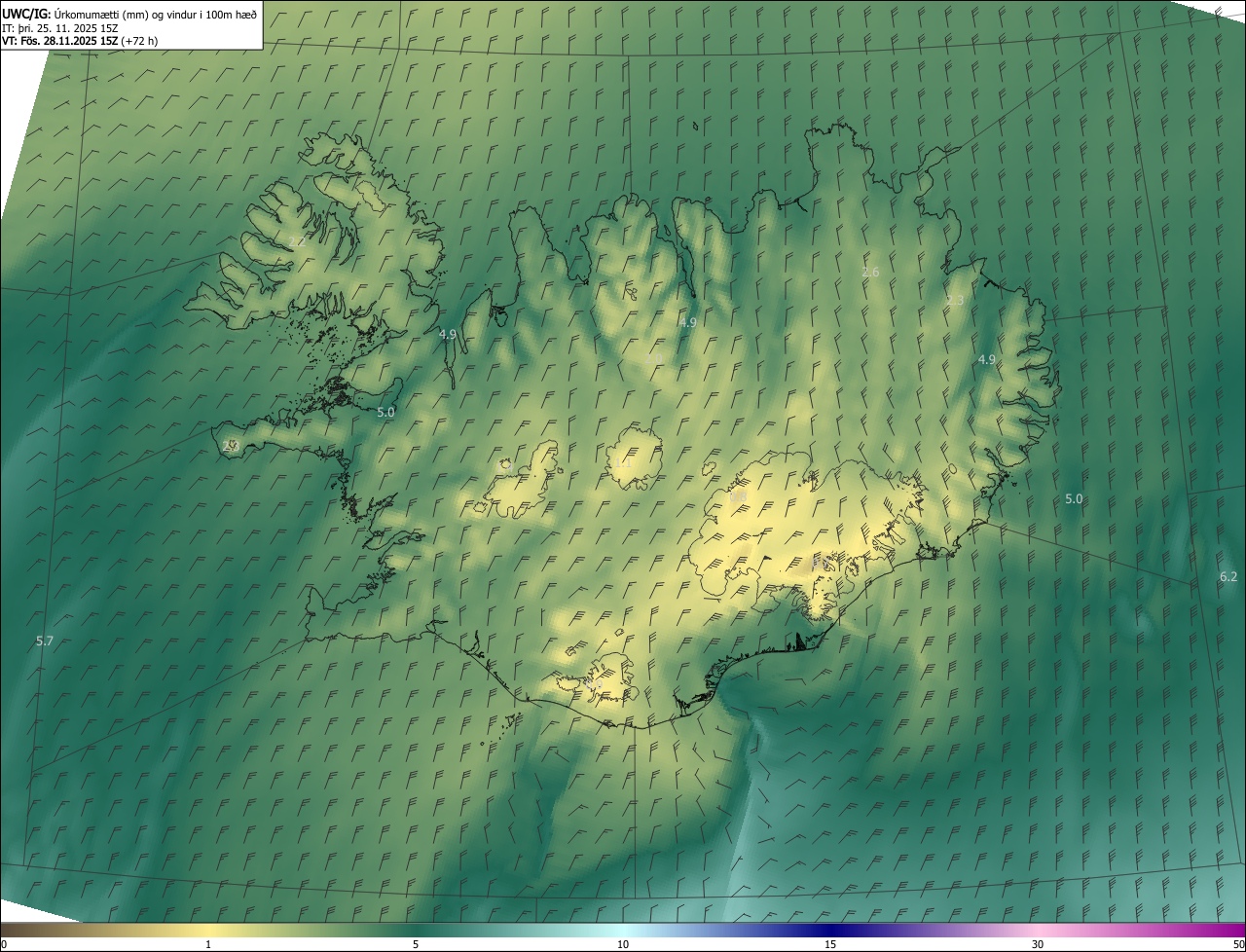
Task: Click the '50' tick label on the color scale
Action: pyautogui.click(x=1238, y=944)
